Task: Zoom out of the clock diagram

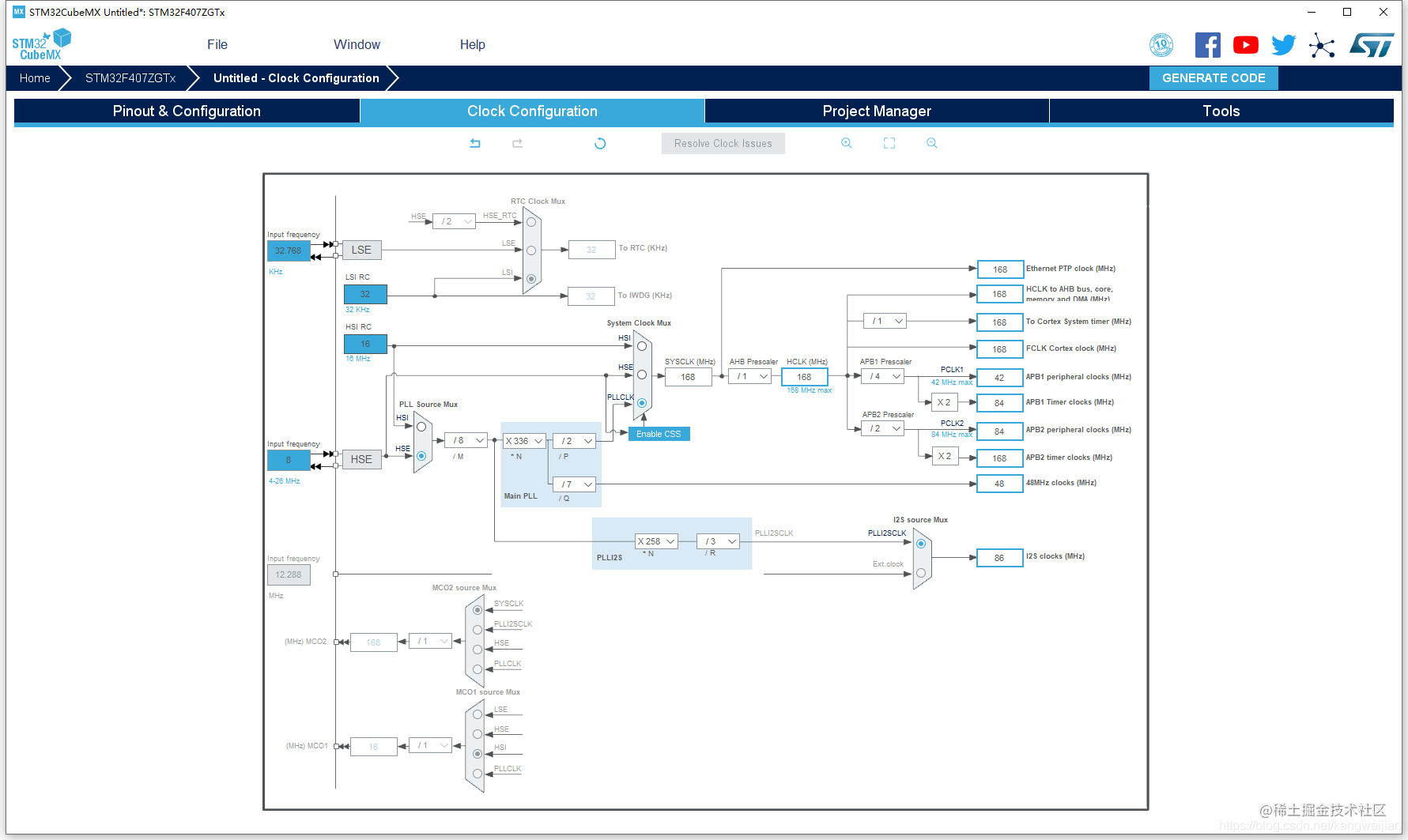Action: pyautogui.click(x=932, y=143)
